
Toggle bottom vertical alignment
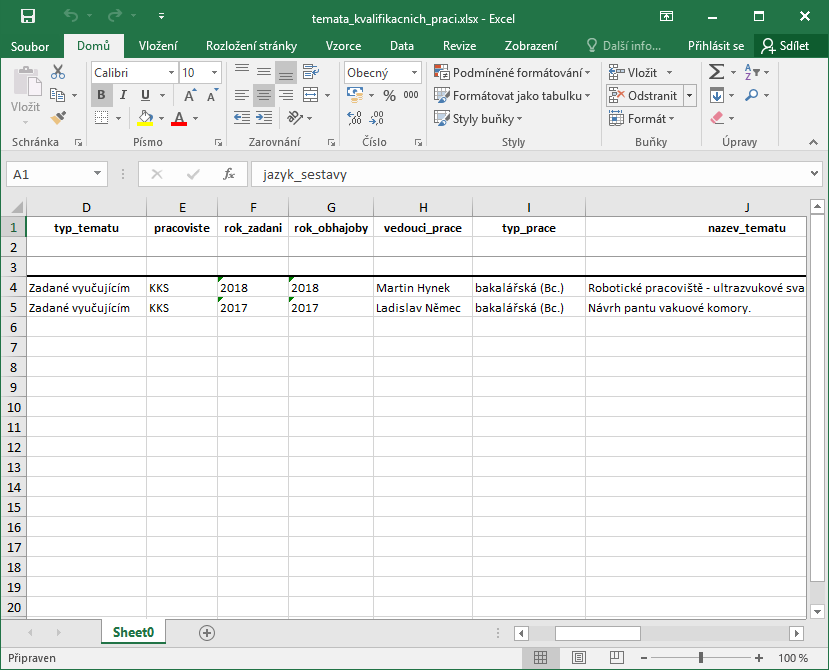(286, 72)
